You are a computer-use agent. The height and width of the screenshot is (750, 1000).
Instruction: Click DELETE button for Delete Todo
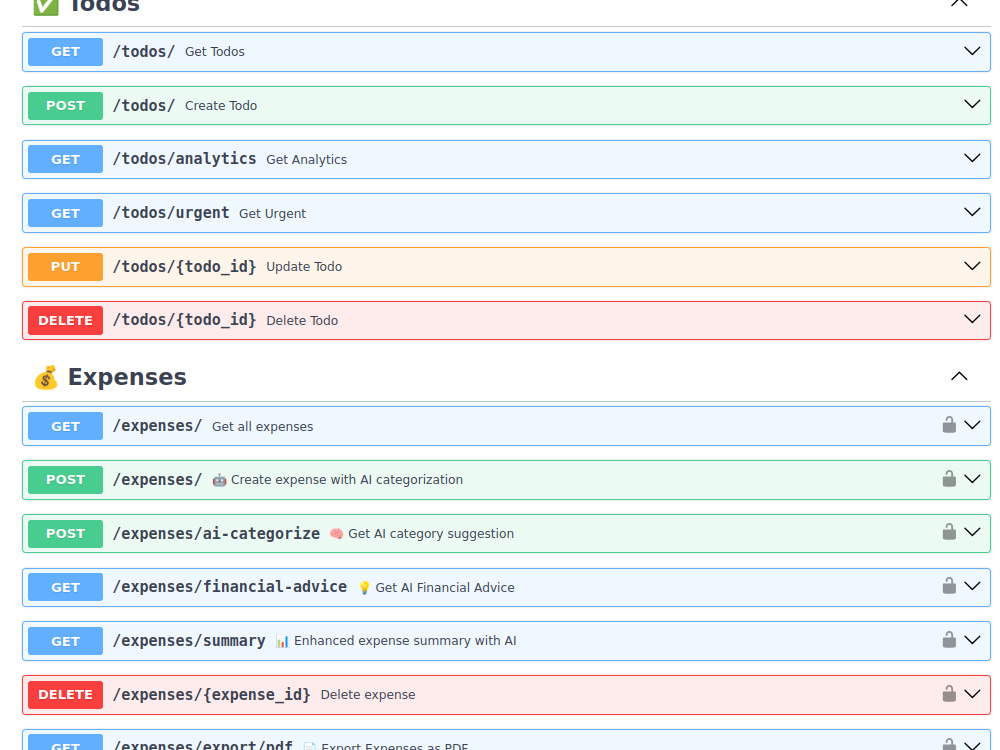pyautogui.click(x=66, y=320)
